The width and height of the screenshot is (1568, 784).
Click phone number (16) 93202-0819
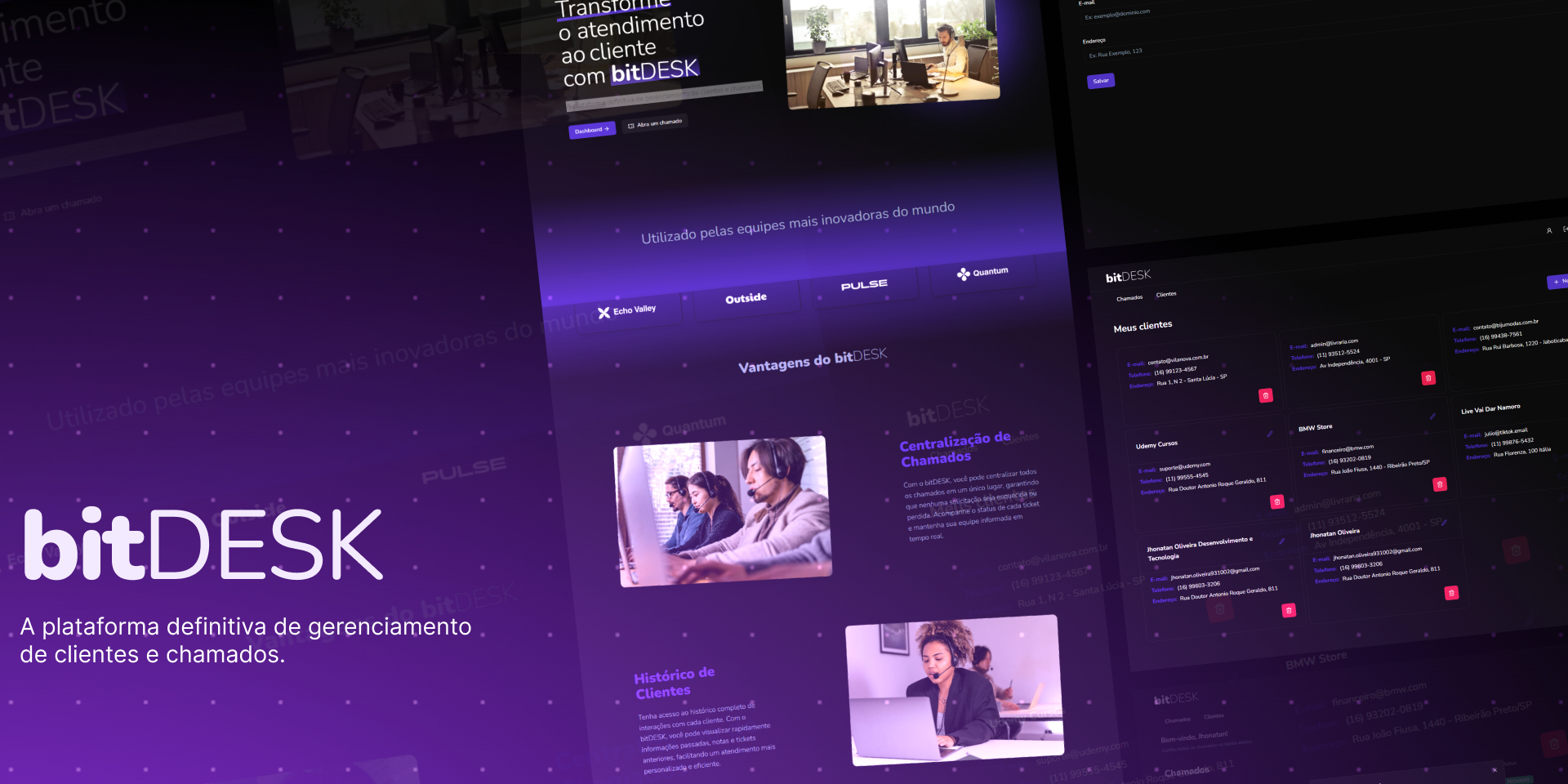[1349, 460]
